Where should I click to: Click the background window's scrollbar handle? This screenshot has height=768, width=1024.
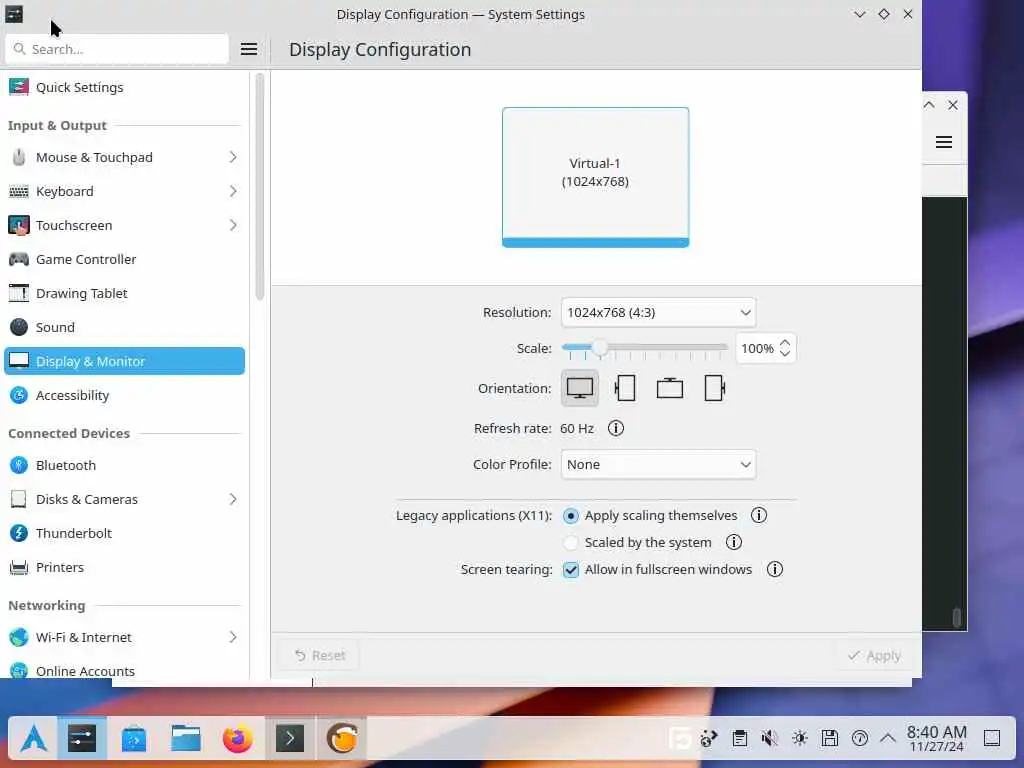(x=957, y=617)
